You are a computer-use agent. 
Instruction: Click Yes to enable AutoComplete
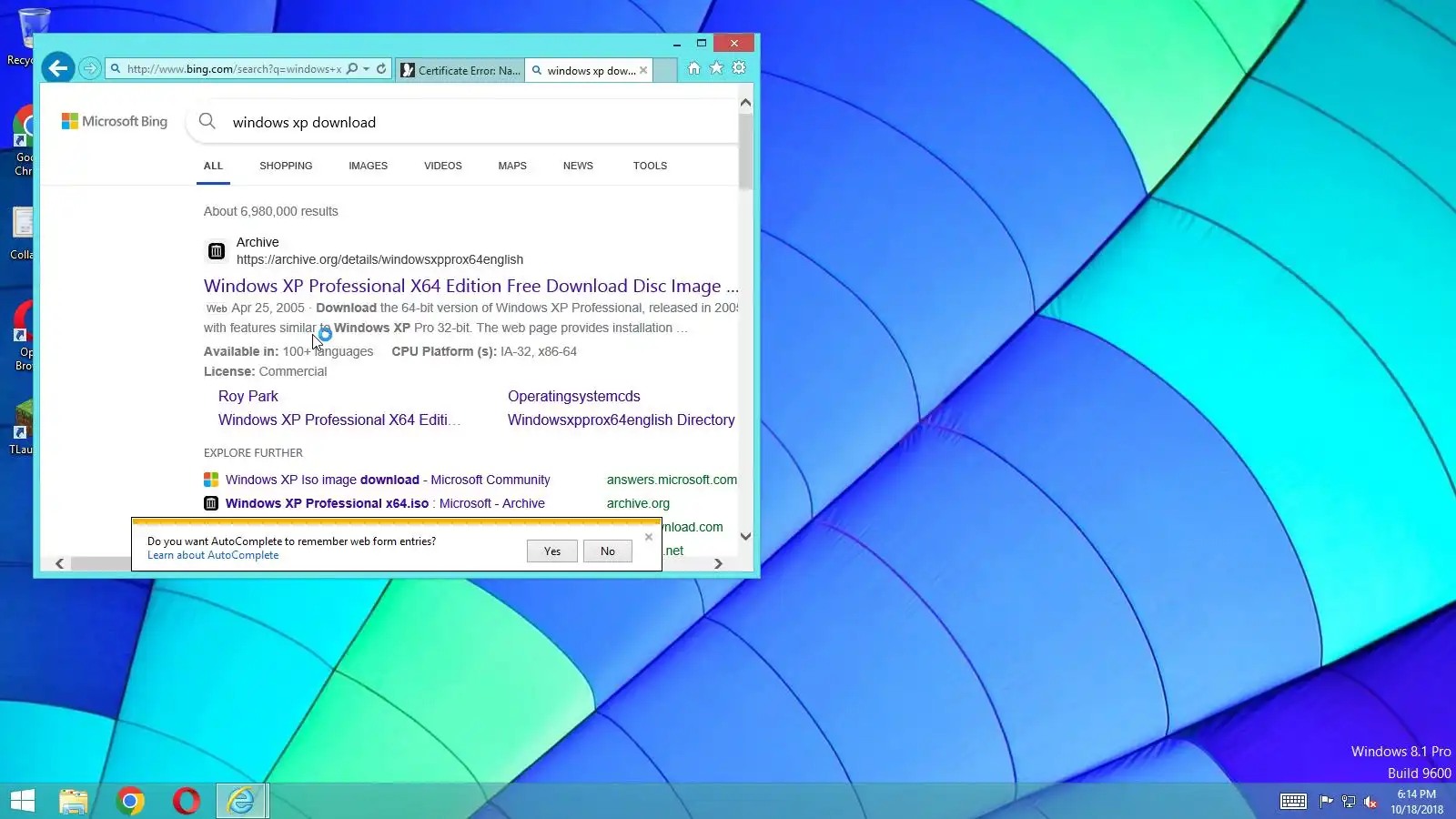(552, 551)
